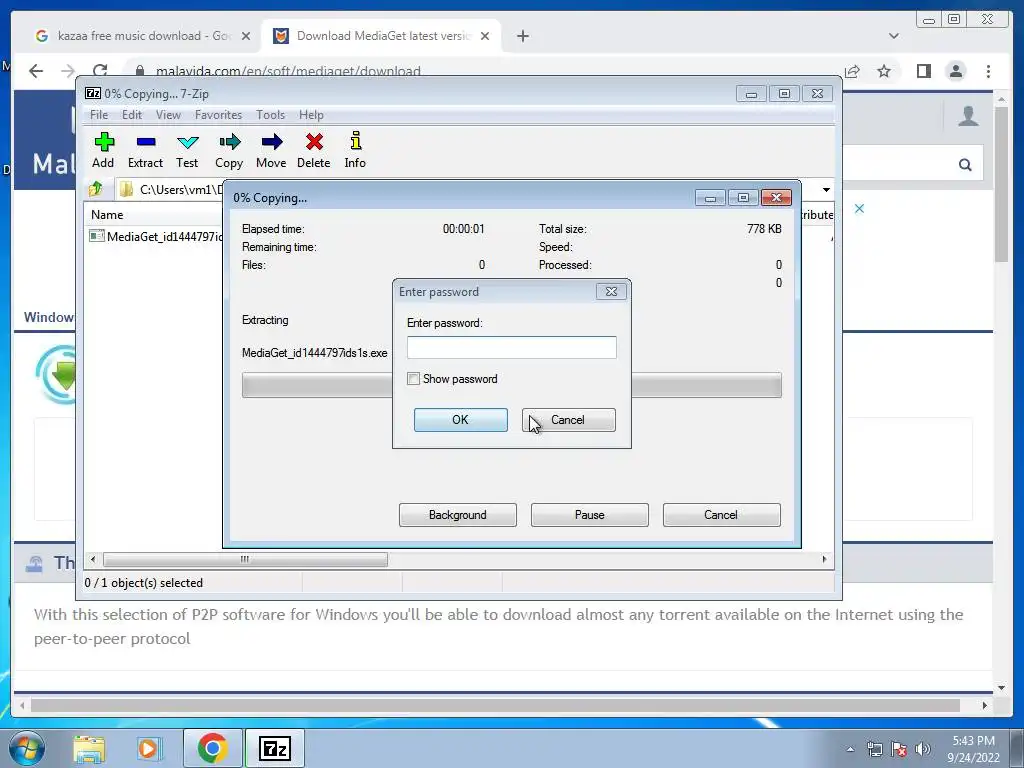Click the Enter password text field
Screen dimensions: 1024x768
coord(511,347)
